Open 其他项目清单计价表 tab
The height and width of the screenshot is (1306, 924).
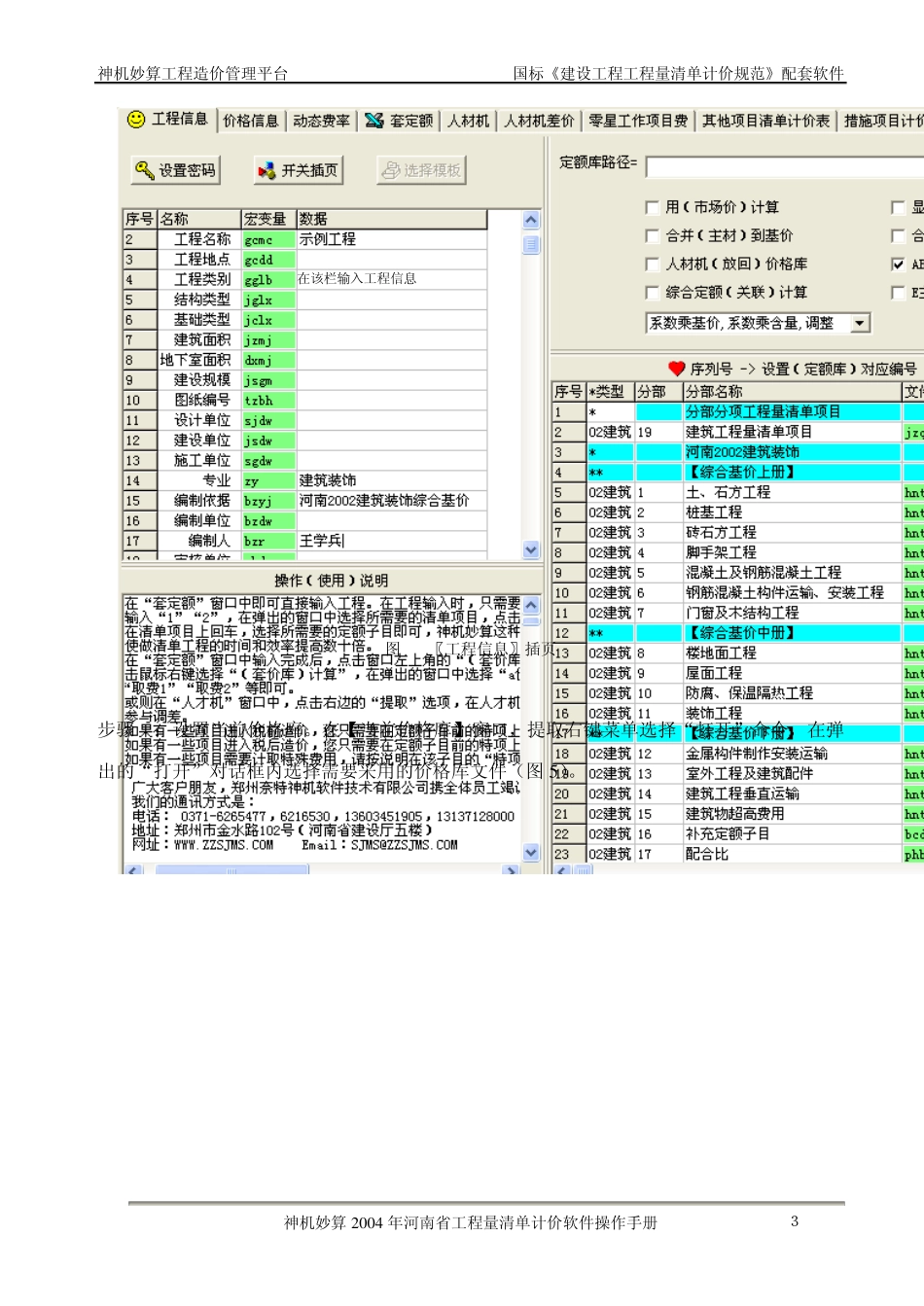[x=766, y=121]
